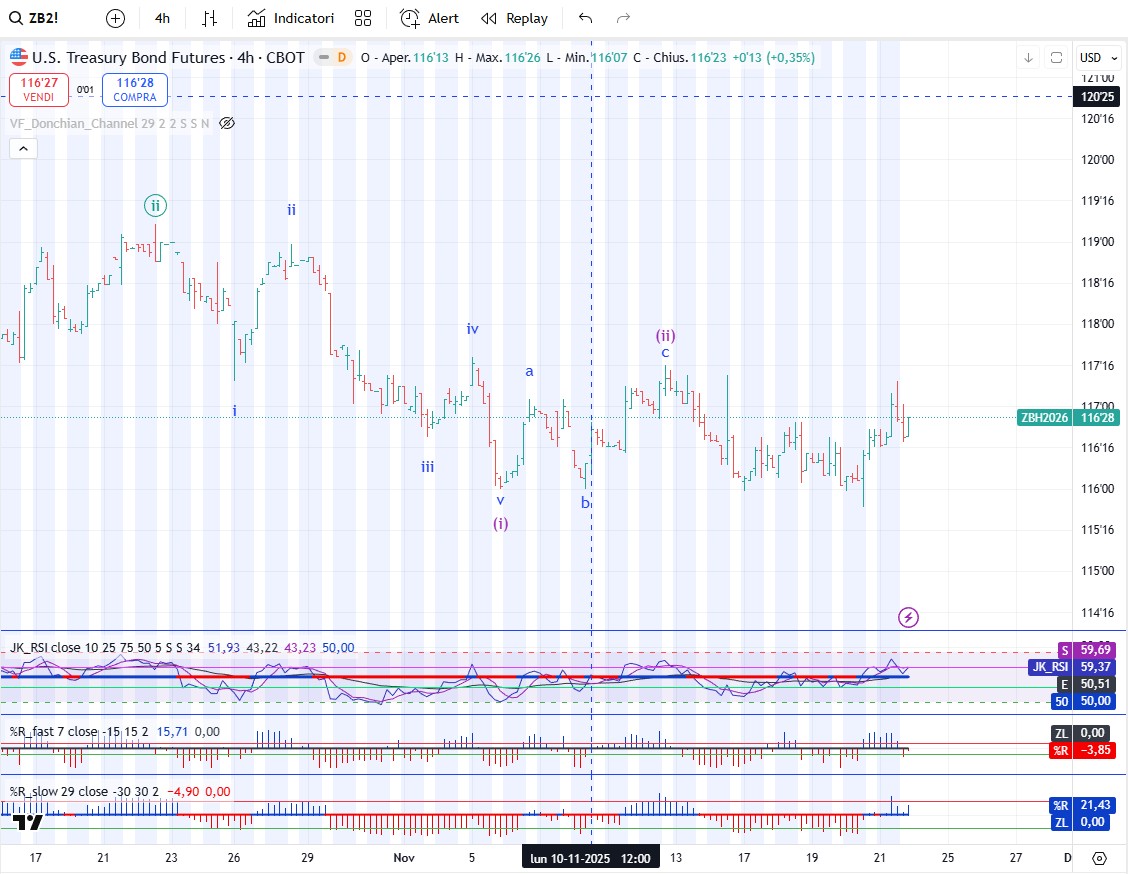Image resolution: width=1128 pixels, height=874 pixels.
Task: Click the add symbol plus icon
Action: coord(116,18)
